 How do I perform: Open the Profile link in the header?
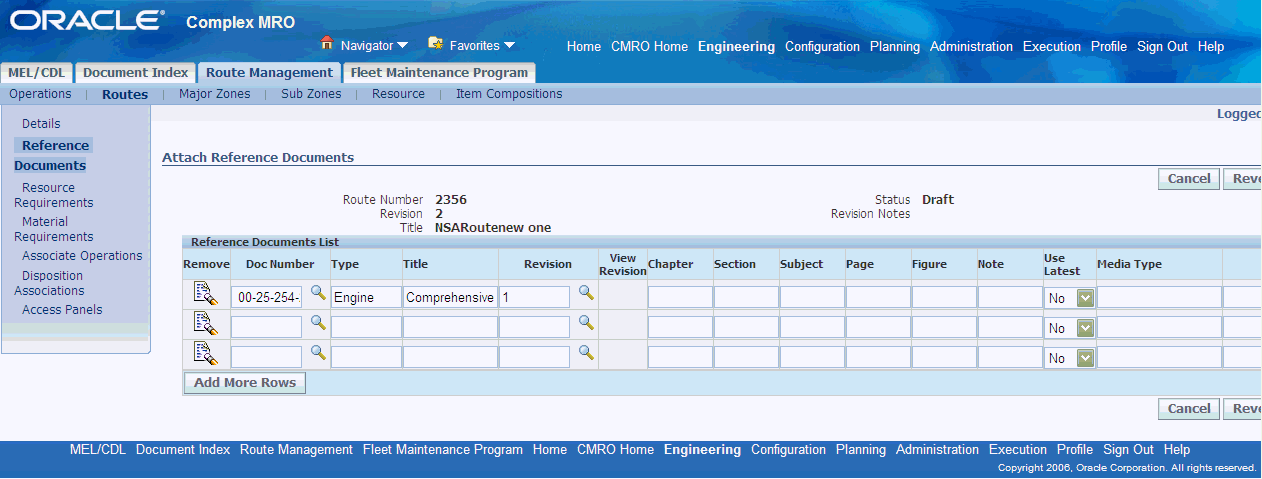pyautogui.click(x=1109, y=47)
